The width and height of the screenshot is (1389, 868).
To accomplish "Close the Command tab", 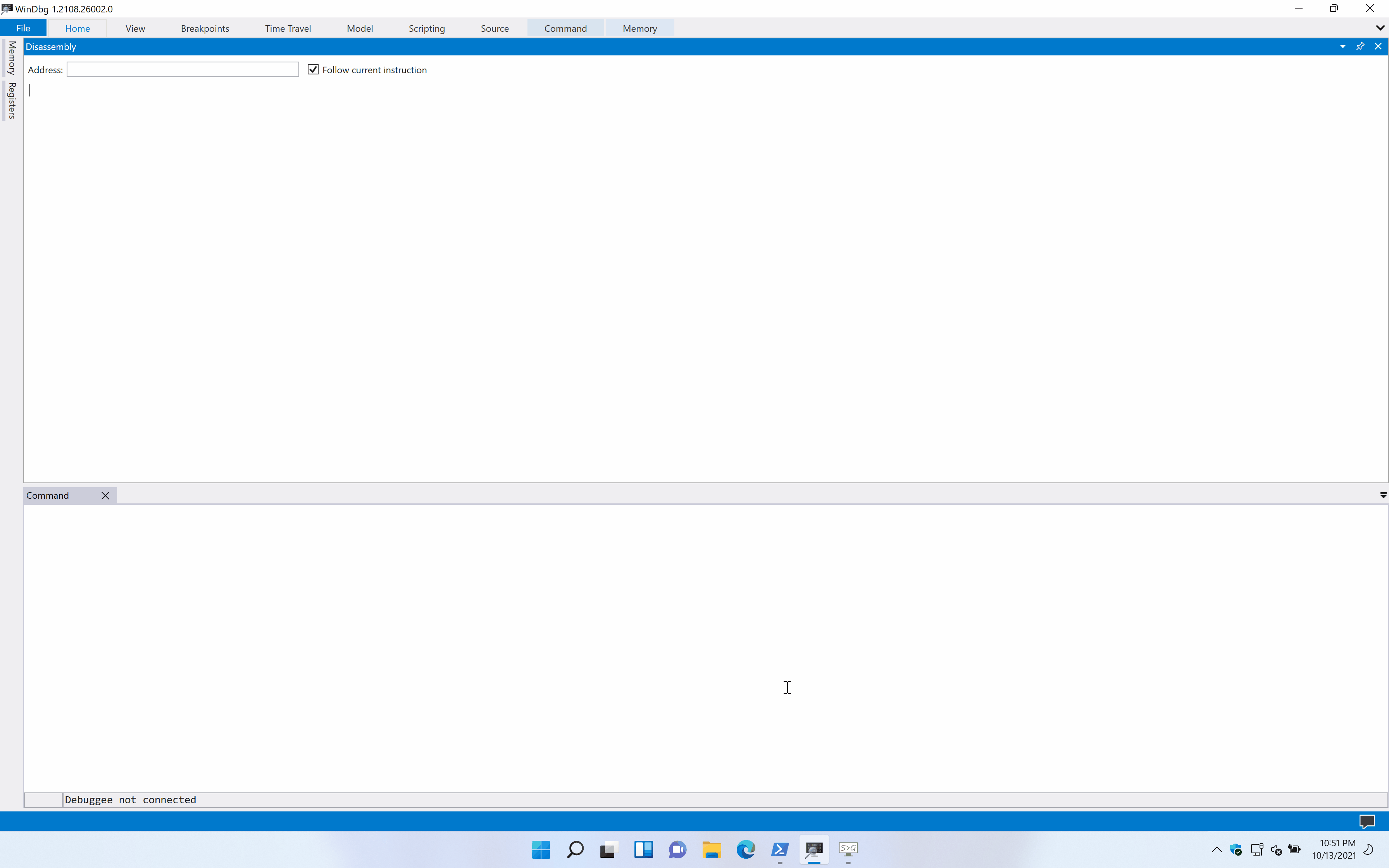I will coord(105,496).
